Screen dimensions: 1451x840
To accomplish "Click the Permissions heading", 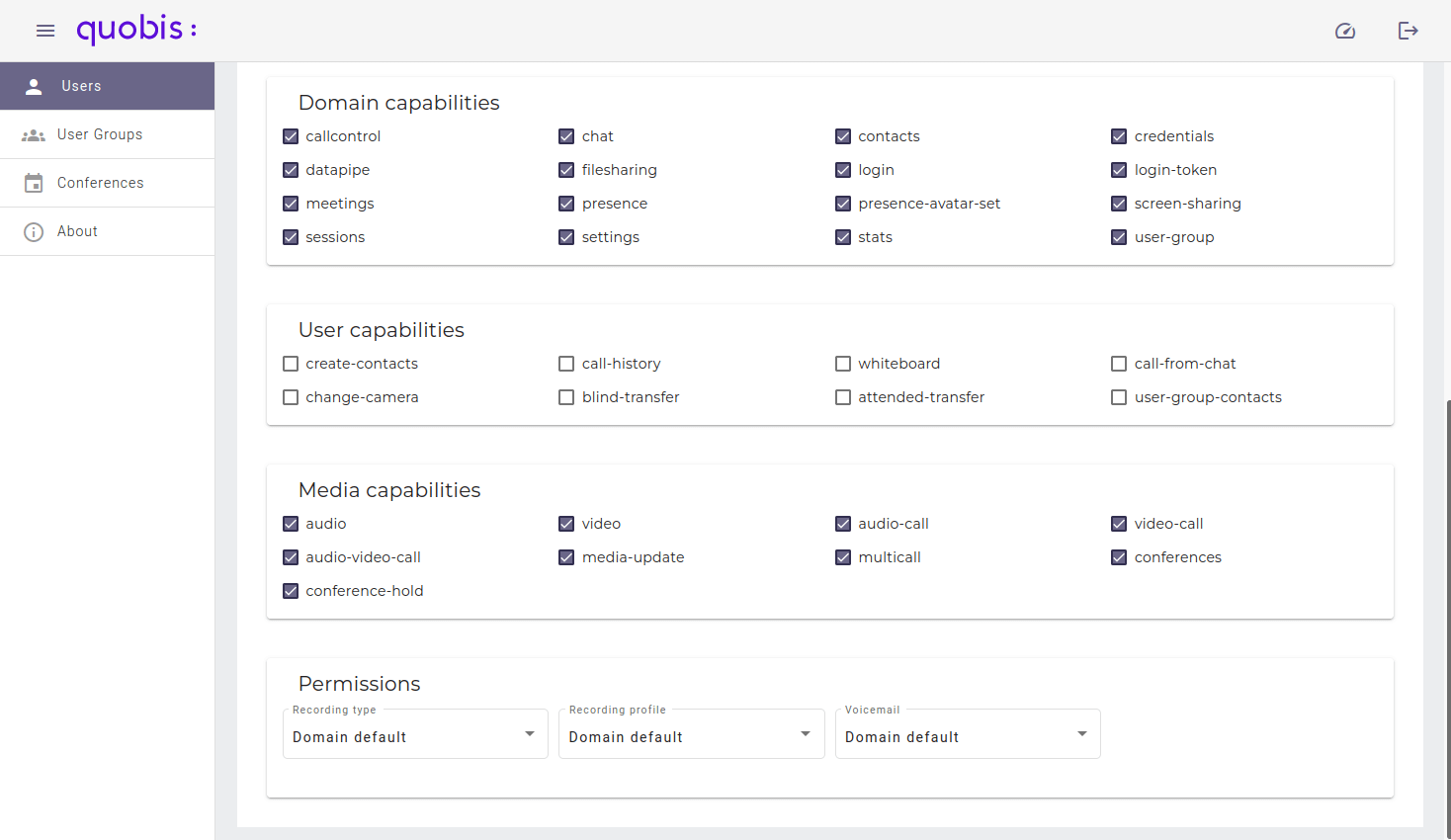I will 360,684.
